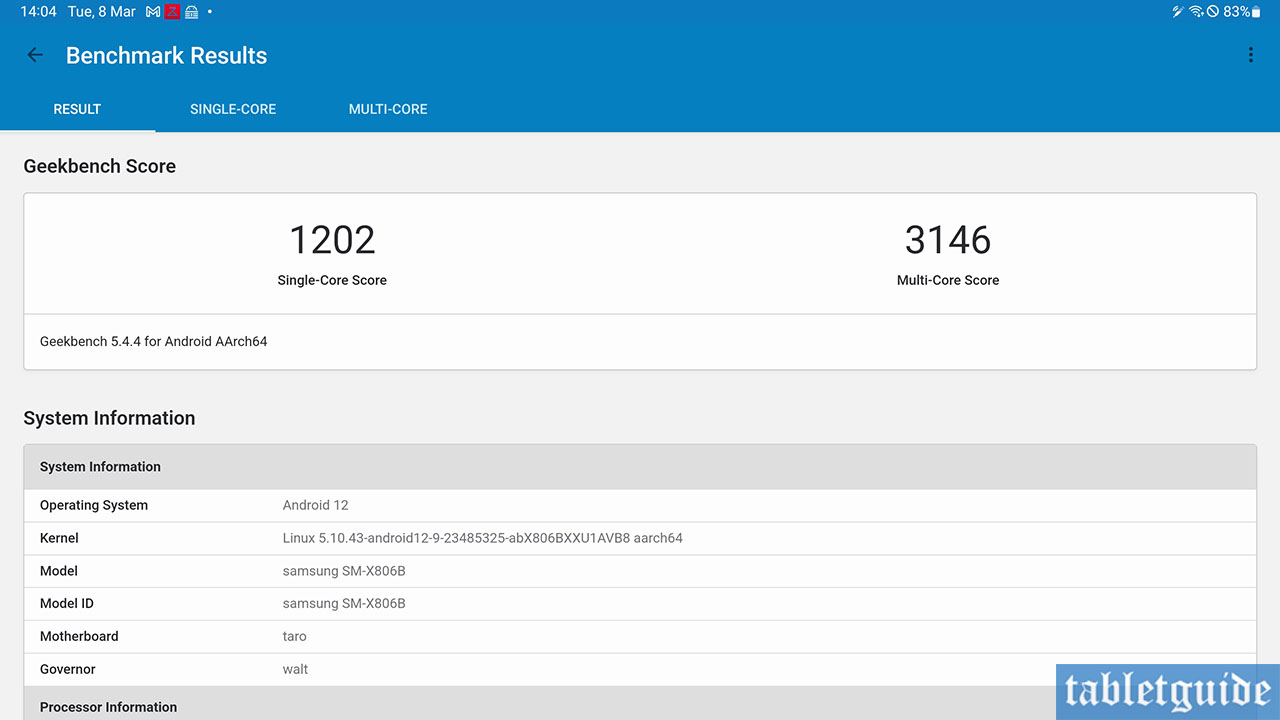Click the Kernel row label
The image size is (1280, 720).
click(59, 538)
